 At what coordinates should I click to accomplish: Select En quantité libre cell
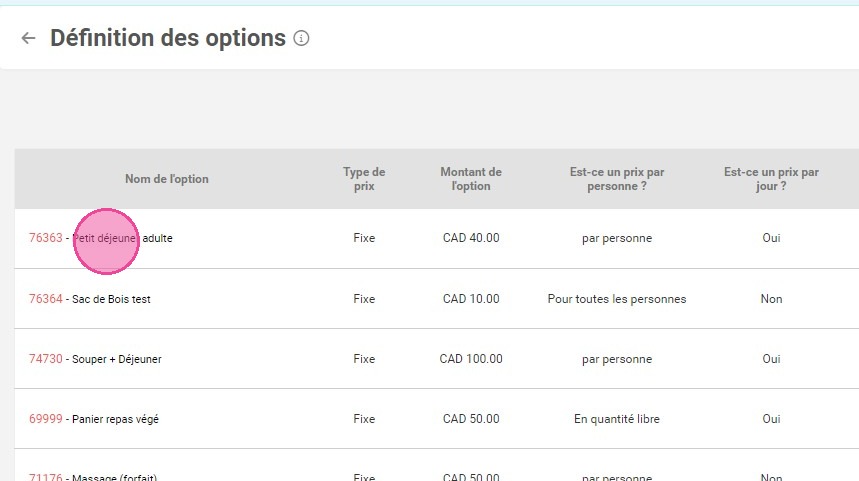(617, 419)
